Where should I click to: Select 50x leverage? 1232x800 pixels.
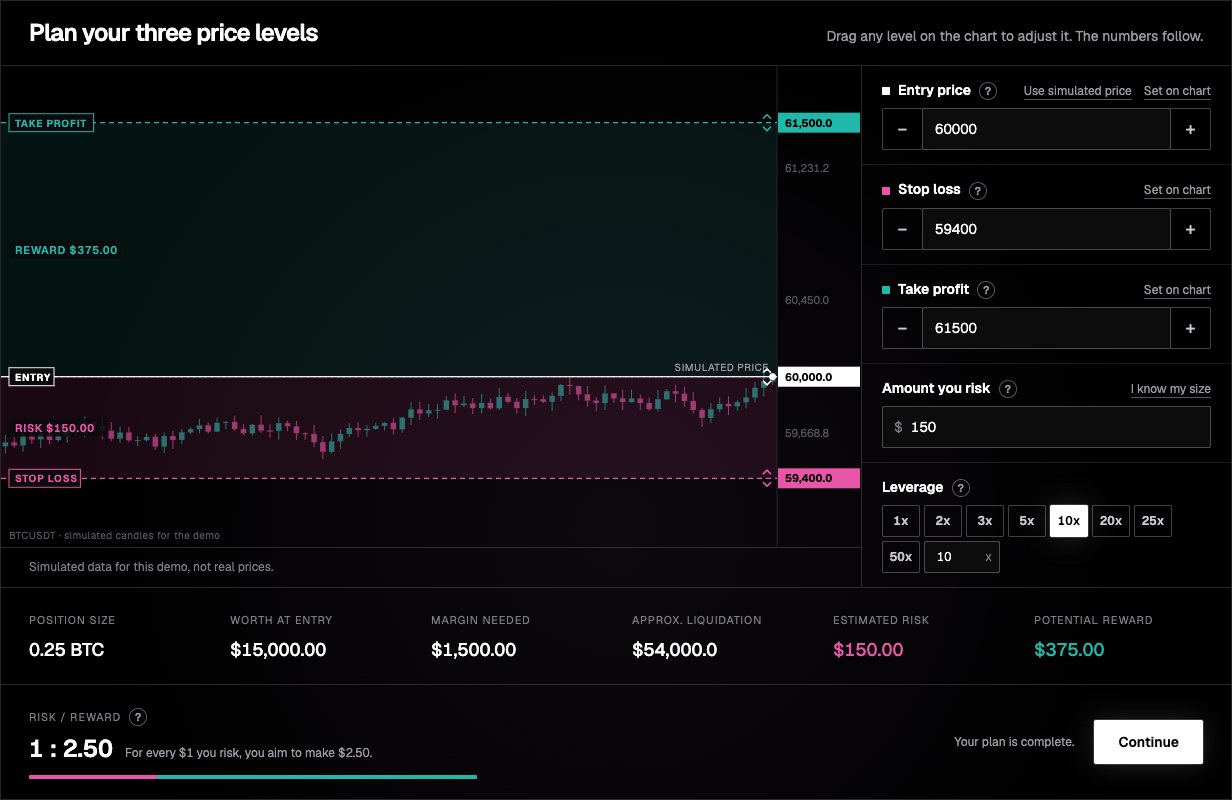click(x=901, y=557)
